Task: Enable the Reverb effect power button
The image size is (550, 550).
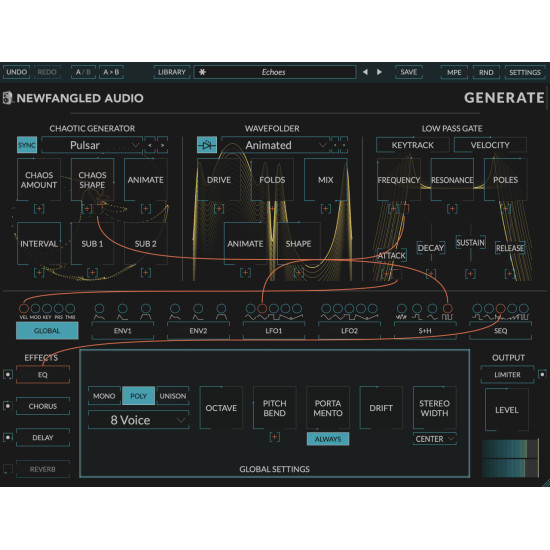Action: [x=8, y=469]
